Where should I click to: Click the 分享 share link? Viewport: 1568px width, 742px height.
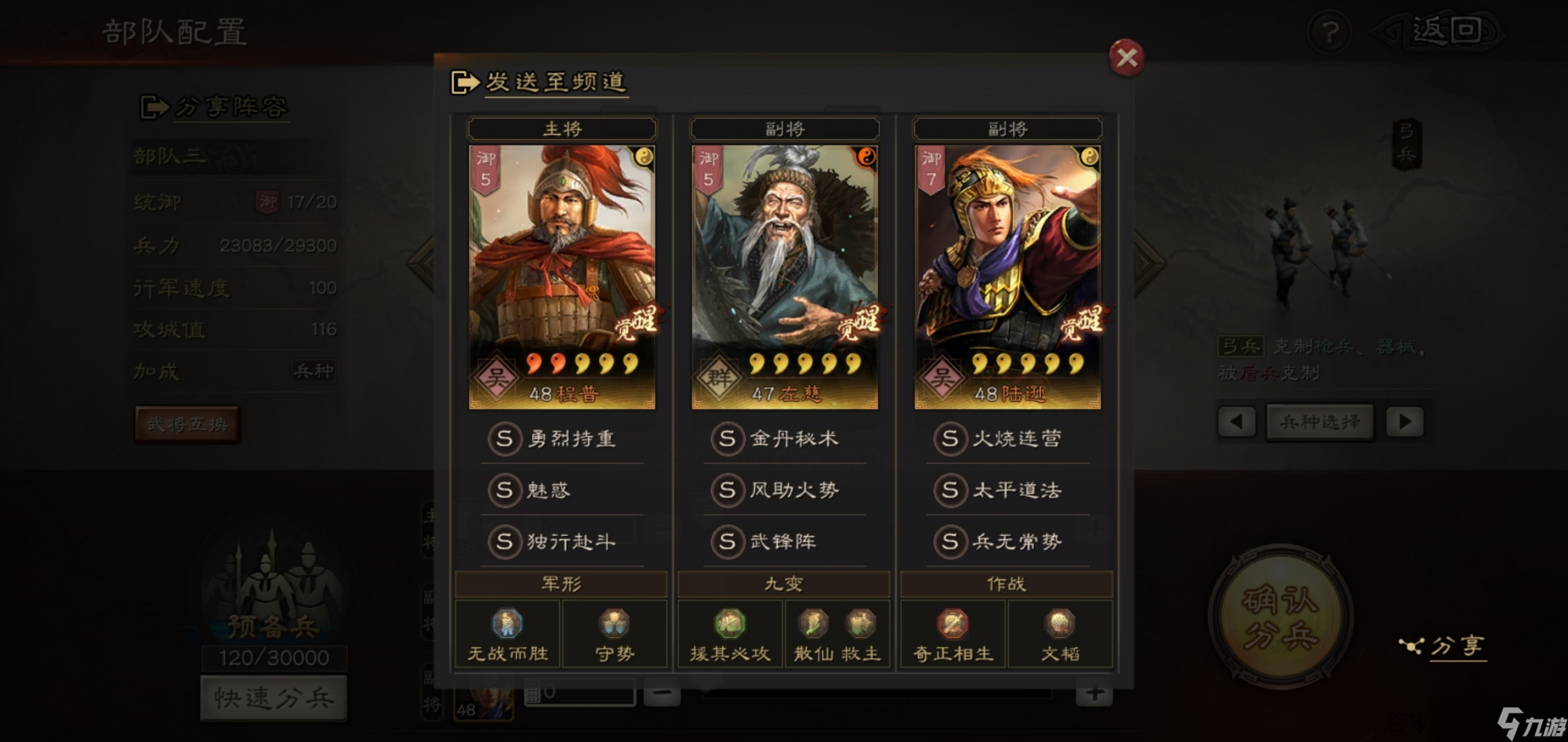coord(1443,646)
